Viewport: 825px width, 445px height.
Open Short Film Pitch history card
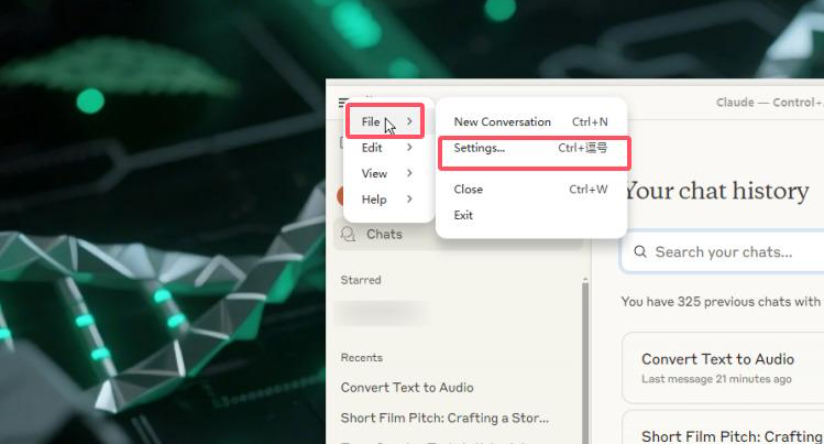click(x=723, y=428)
